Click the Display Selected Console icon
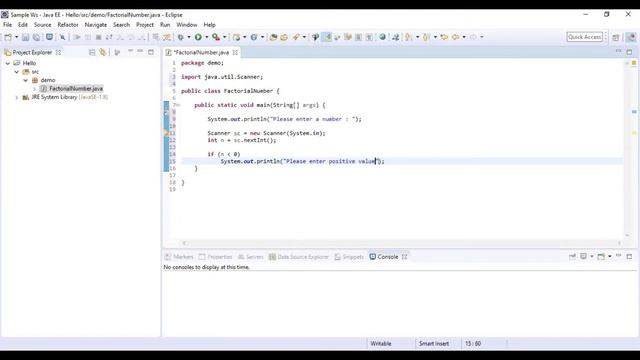 (x=584, y=256)
